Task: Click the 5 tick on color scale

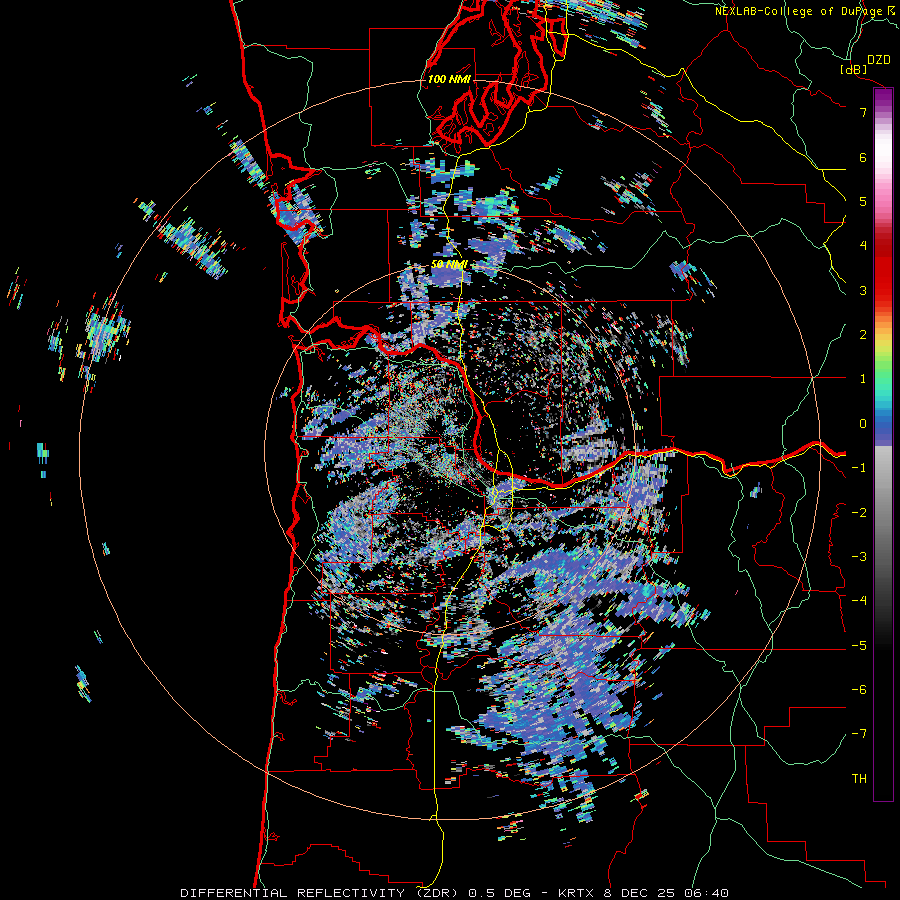Action: pos(863,201)
